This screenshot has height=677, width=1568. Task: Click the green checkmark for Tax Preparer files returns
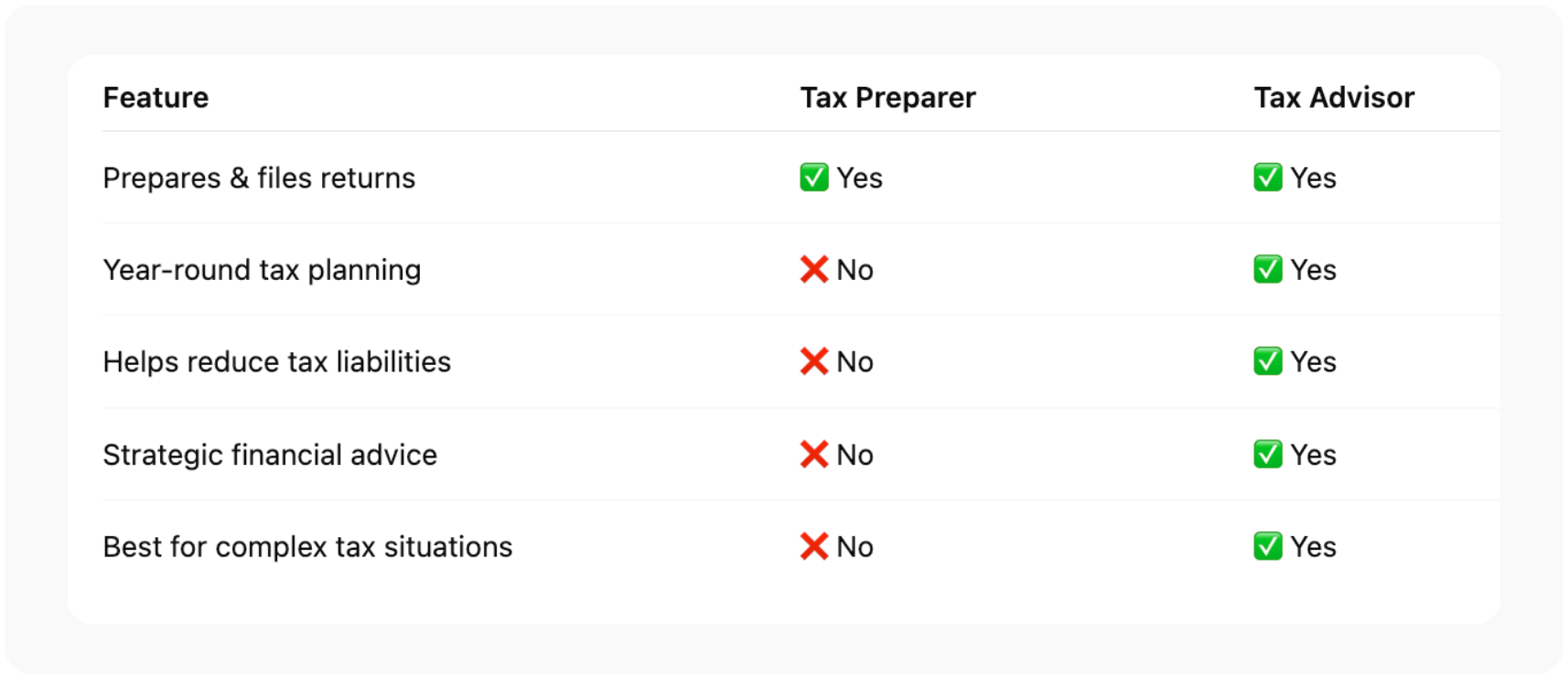pyautogui.click(x=813, y=177)
